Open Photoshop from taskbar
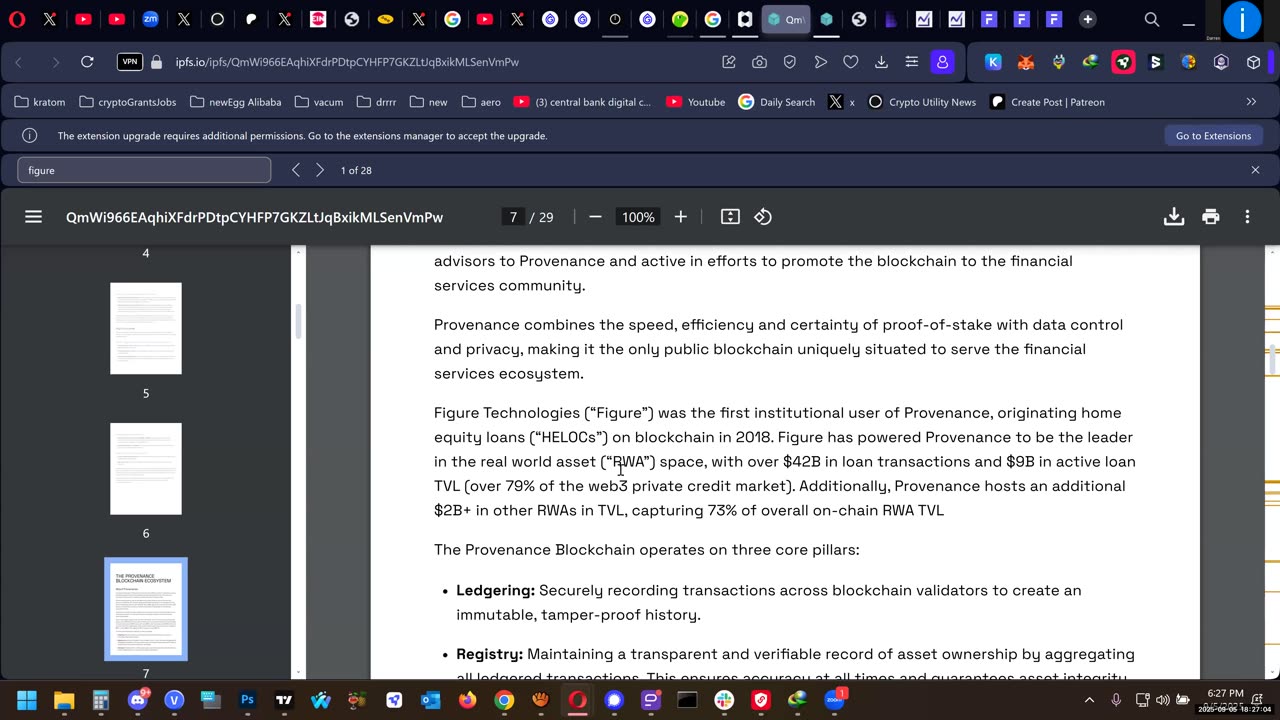The image size is (1280, 720). click(x=247, y=700)
